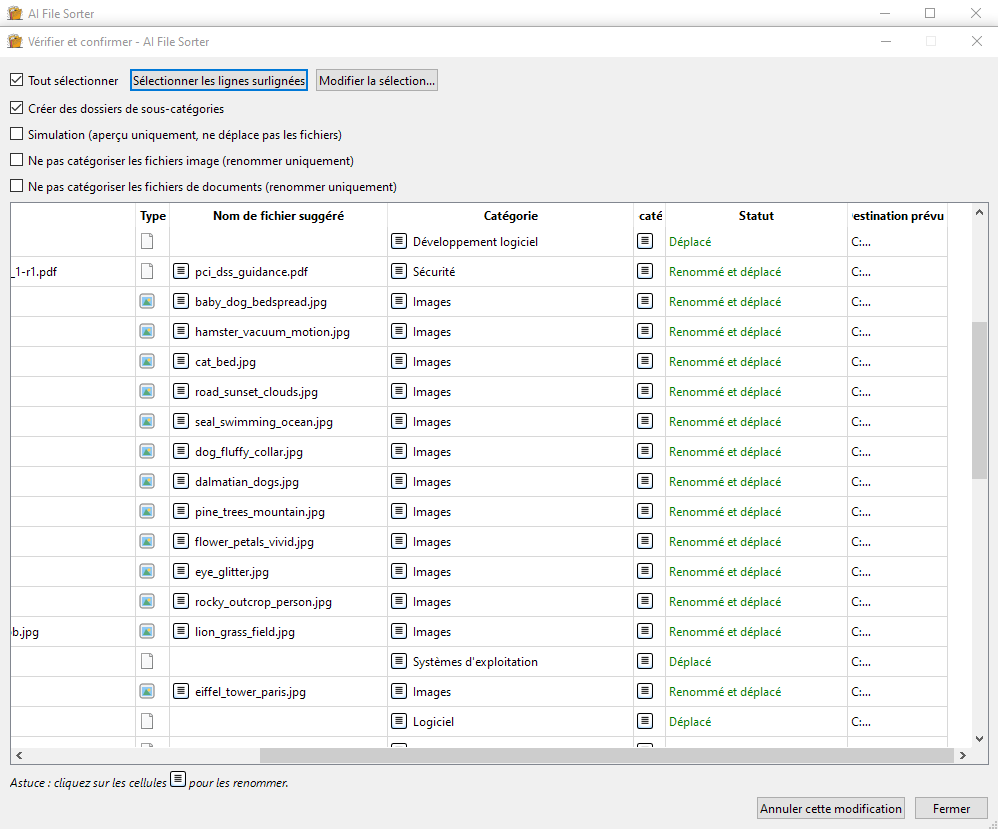The width and height of the screenshot is (998, 829).
Task: Click the Statut column header
Action: click(x=756, y=215)
